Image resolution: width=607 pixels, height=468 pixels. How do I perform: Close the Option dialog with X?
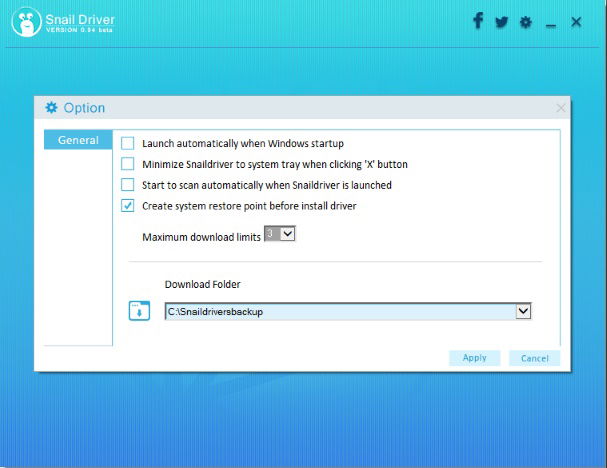[x=561, y=108]
